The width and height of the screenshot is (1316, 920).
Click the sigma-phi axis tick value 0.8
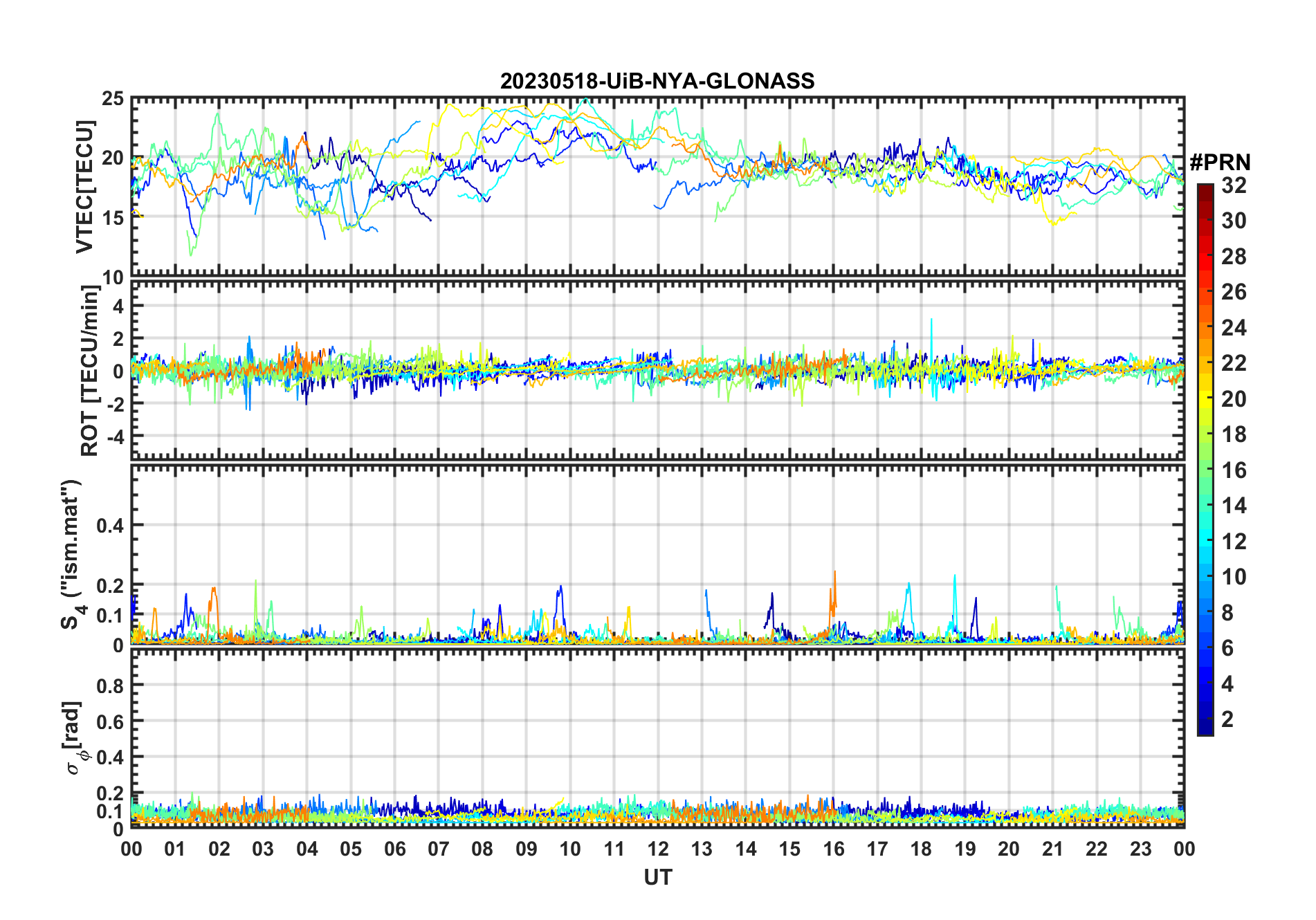(110, 686)
